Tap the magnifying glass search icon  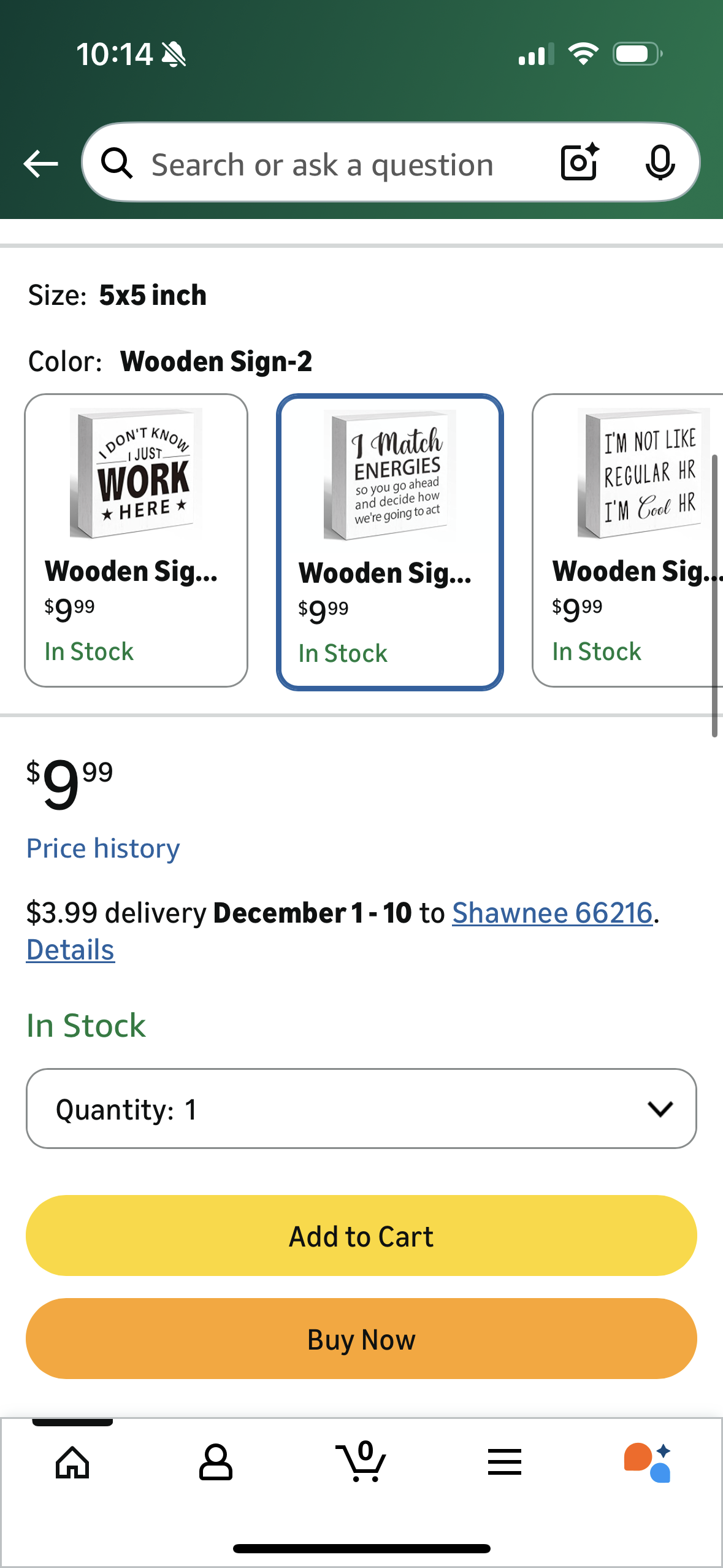pos(120,163)
